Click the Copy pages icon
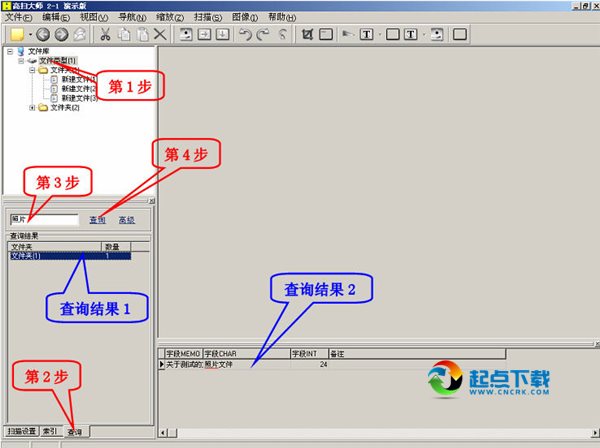Screen dimensions: 600x448 pos(124,34)
